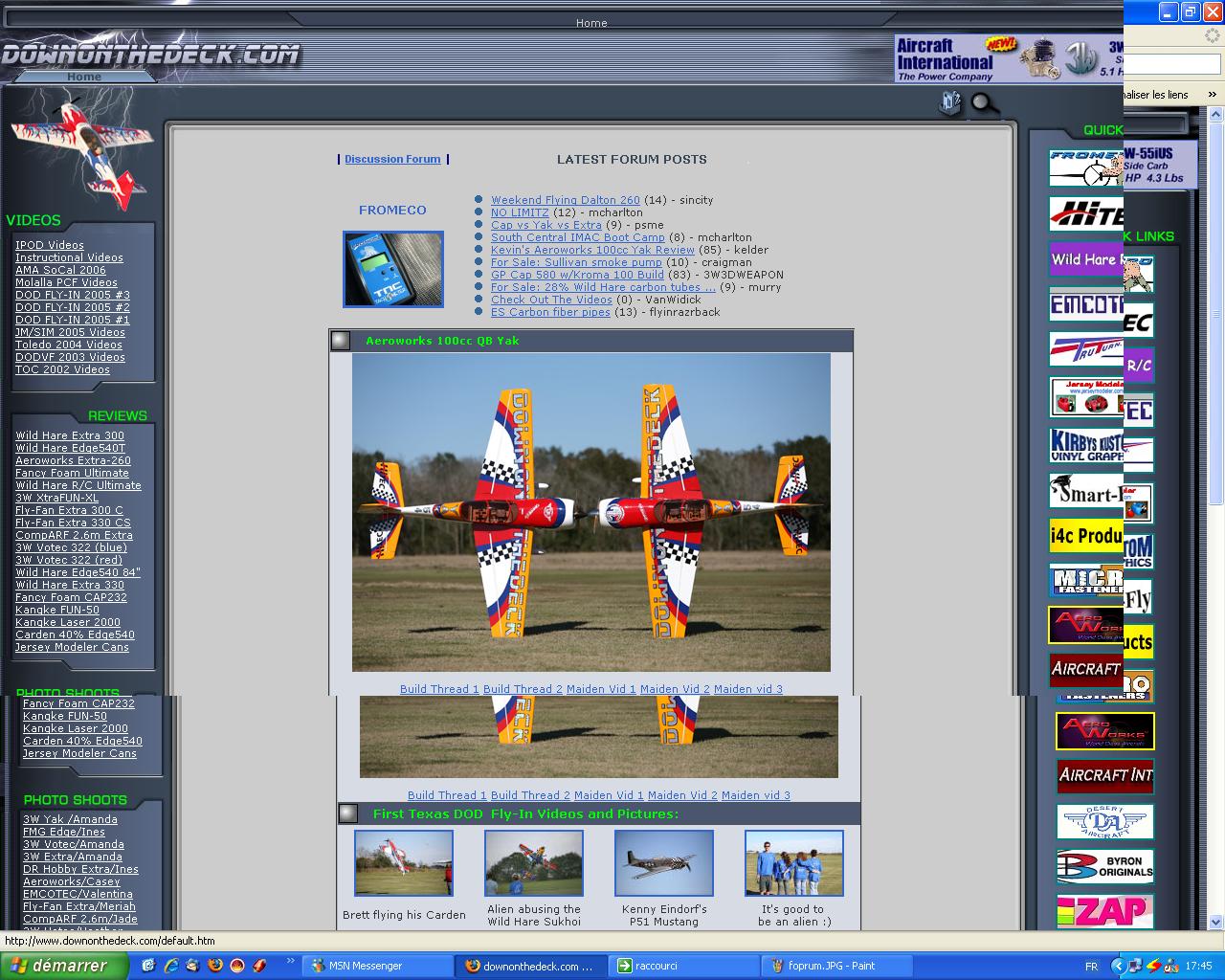Click the Home tab under the site logo
Image resolution: width=1225 pixels, height=980 pixels.
point(83,77)
